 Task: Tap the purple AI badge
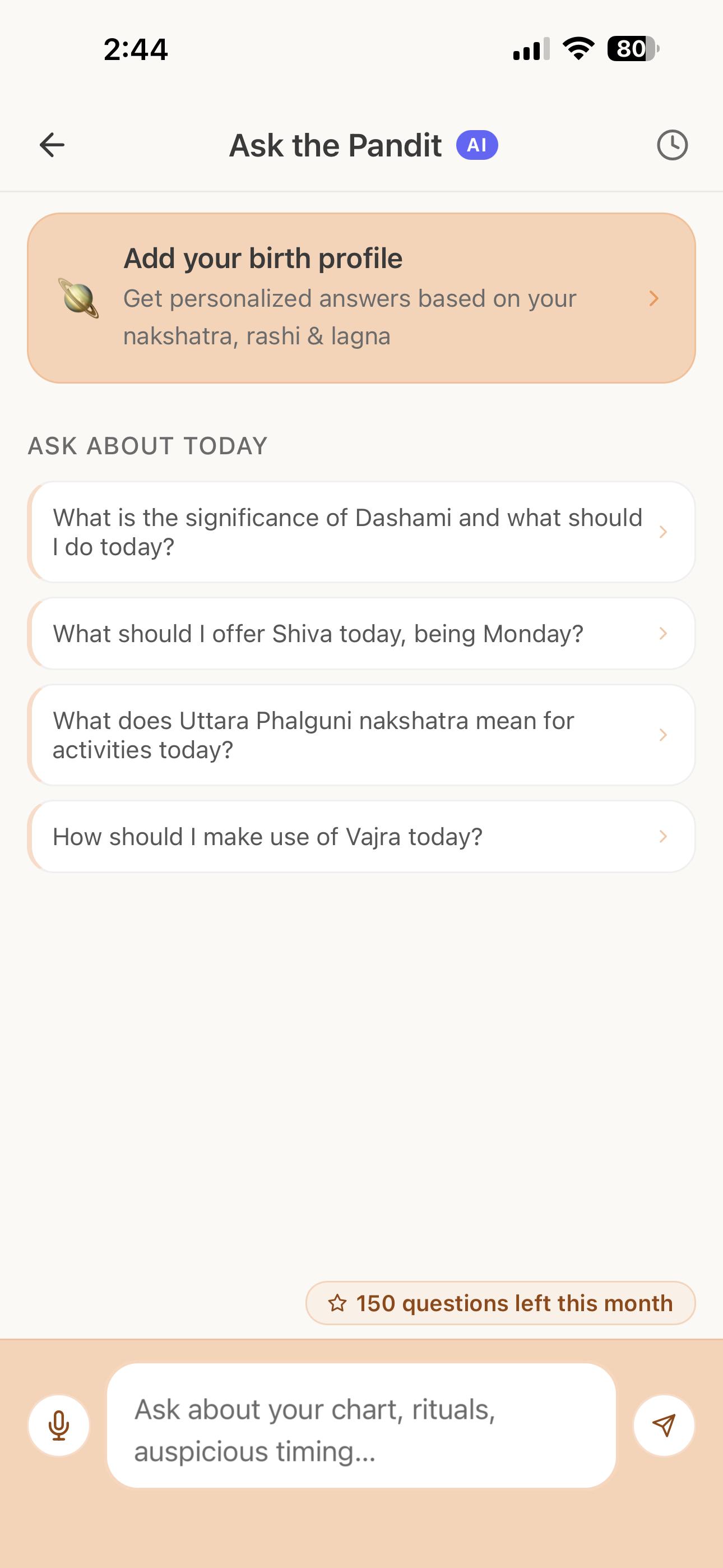[477, 145]
